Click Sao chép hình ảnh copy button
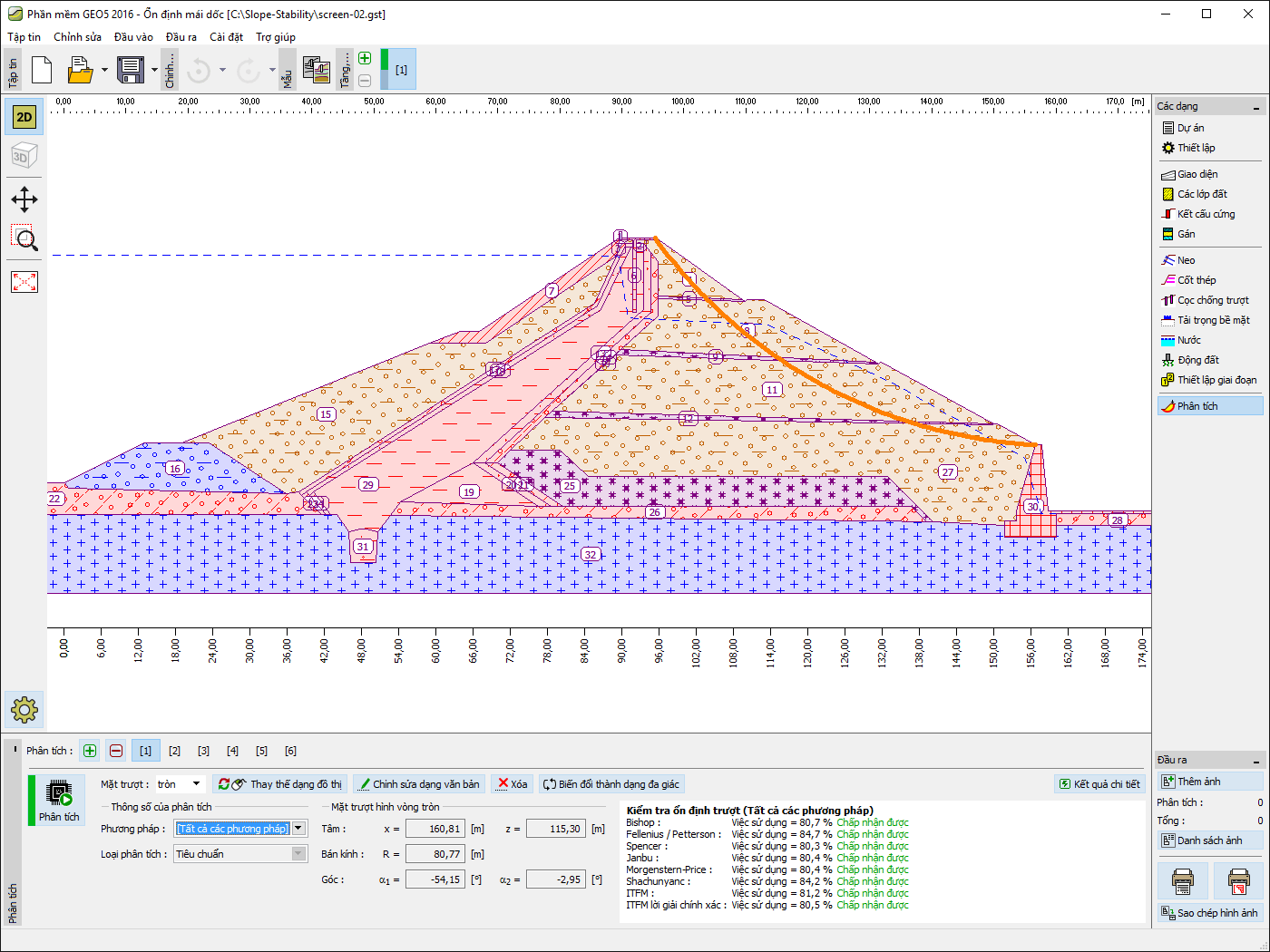1270x952 pixels. click(x=1210, y=913)
